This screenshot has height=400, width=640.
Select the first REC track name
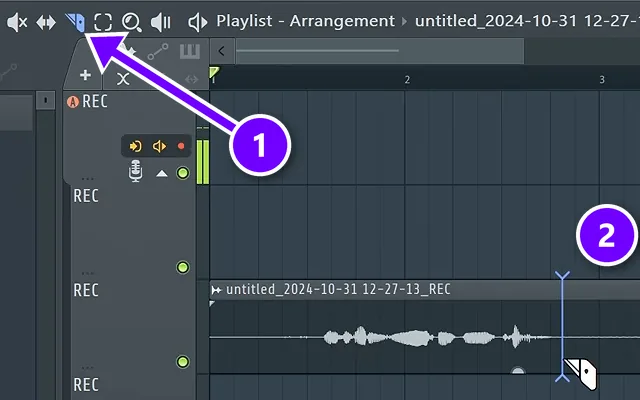95,101
